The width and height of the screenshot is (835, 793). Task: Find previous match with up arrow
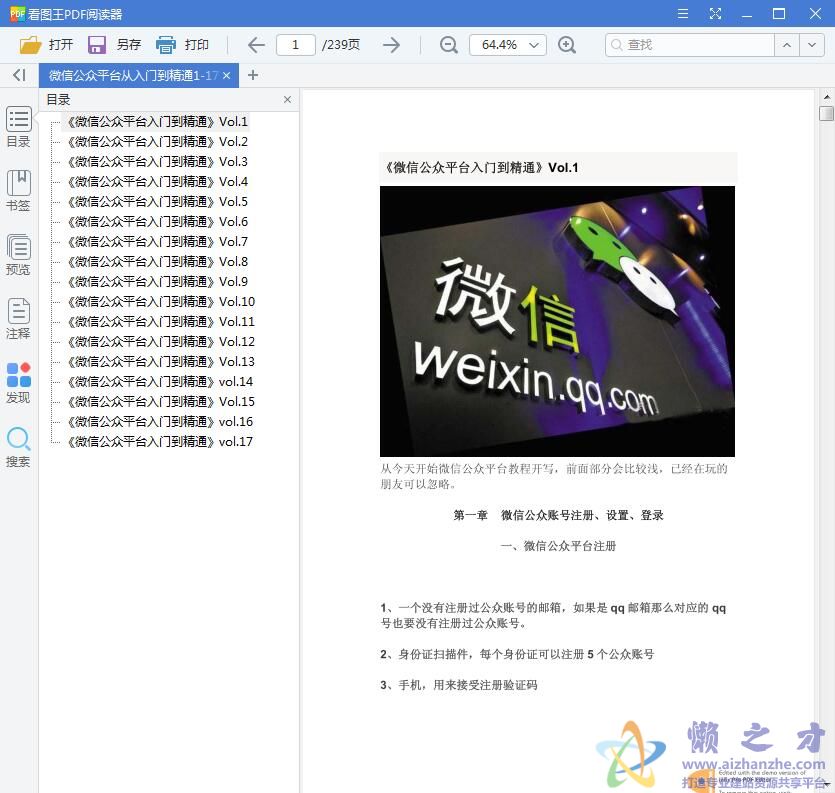tap(787, 45)
